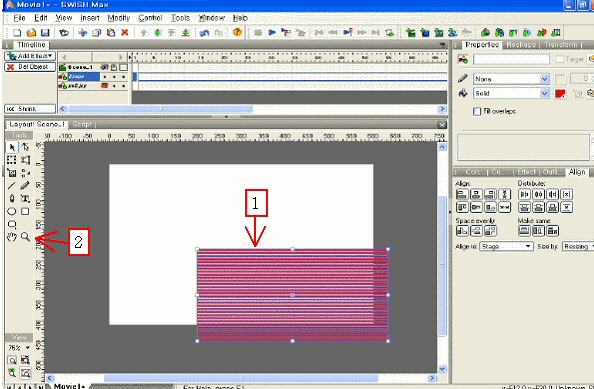
Task: Click the Undo toolbar icon
Action: 205,33
